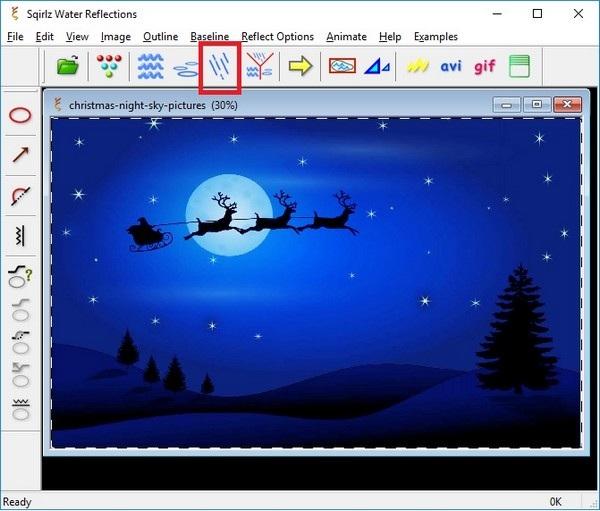Open the Baseline menu
This screenshot has width=600, height=511.
tap(210, 37)
